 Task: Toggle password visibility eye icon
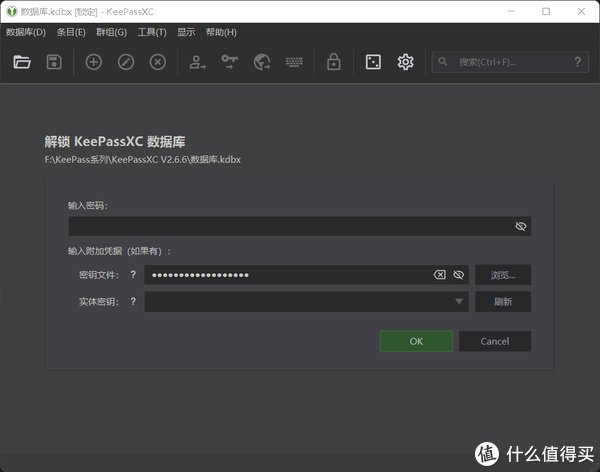pyautogui.click(x=521, y=226)
